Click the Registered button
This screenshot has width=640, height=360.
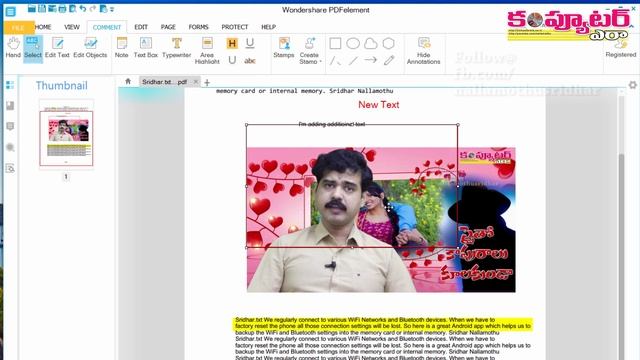620,49
